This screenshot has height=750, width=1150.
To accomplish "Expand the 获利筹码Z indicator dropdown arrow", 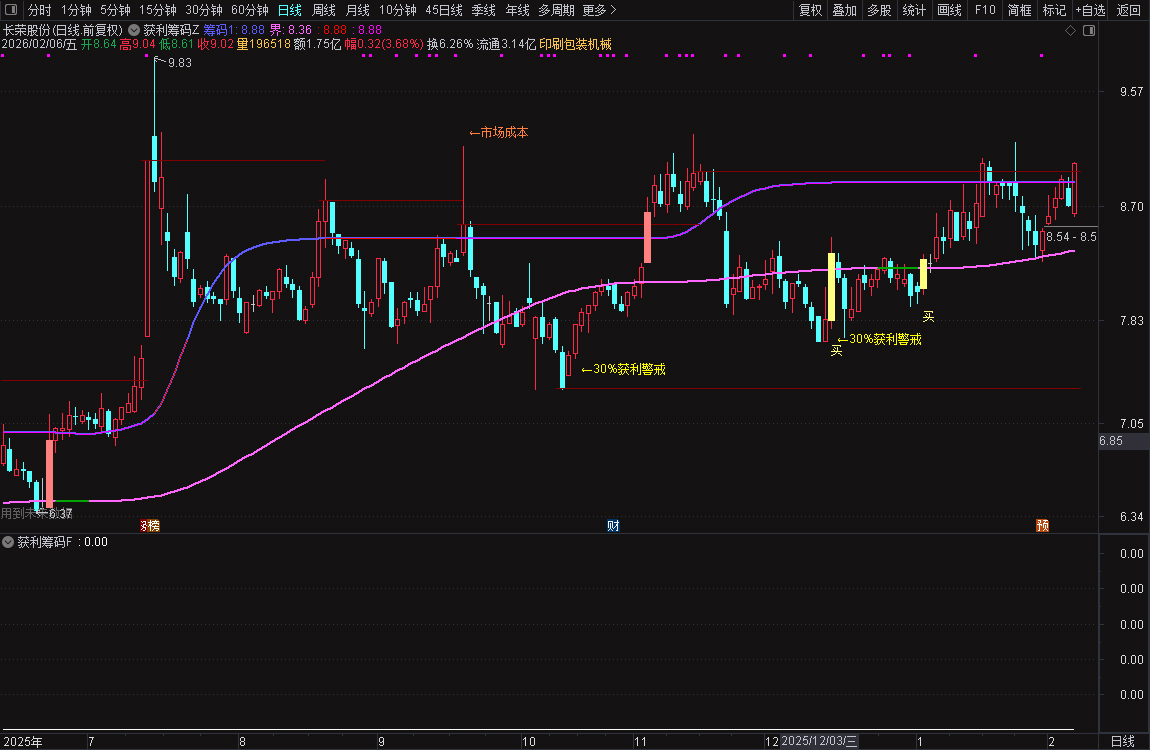I will coord(134,31).
